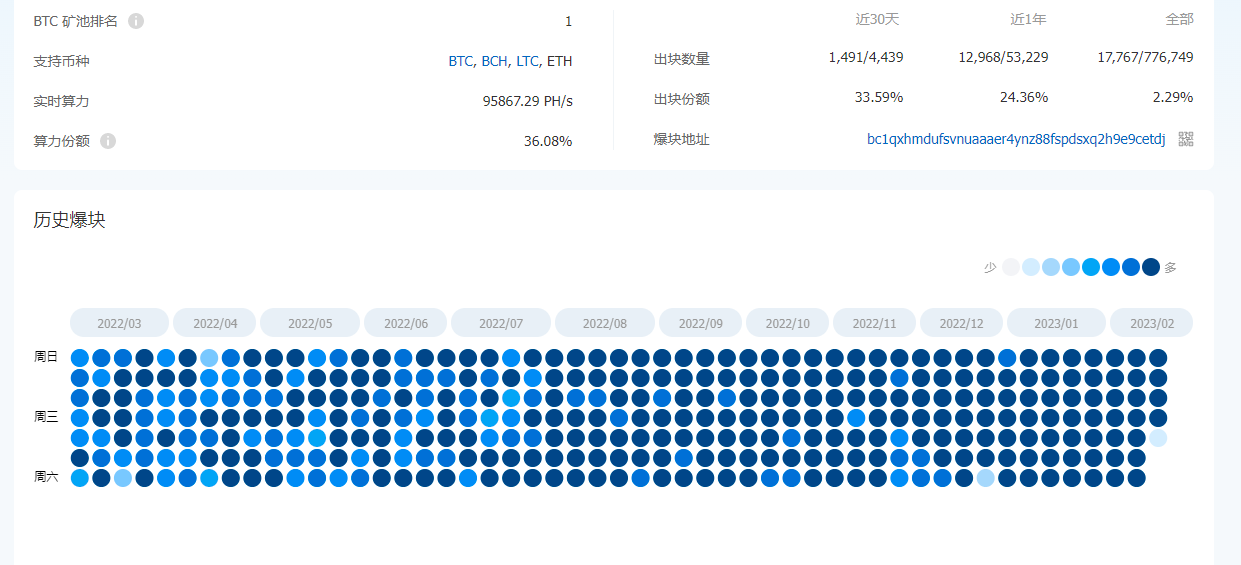Open the bc1qxhmdufsvnuaaaer4ynz88fspdsxq2h9e9cetdj address link
The width and height of the screenshot is (1241, 565).
1016,139
